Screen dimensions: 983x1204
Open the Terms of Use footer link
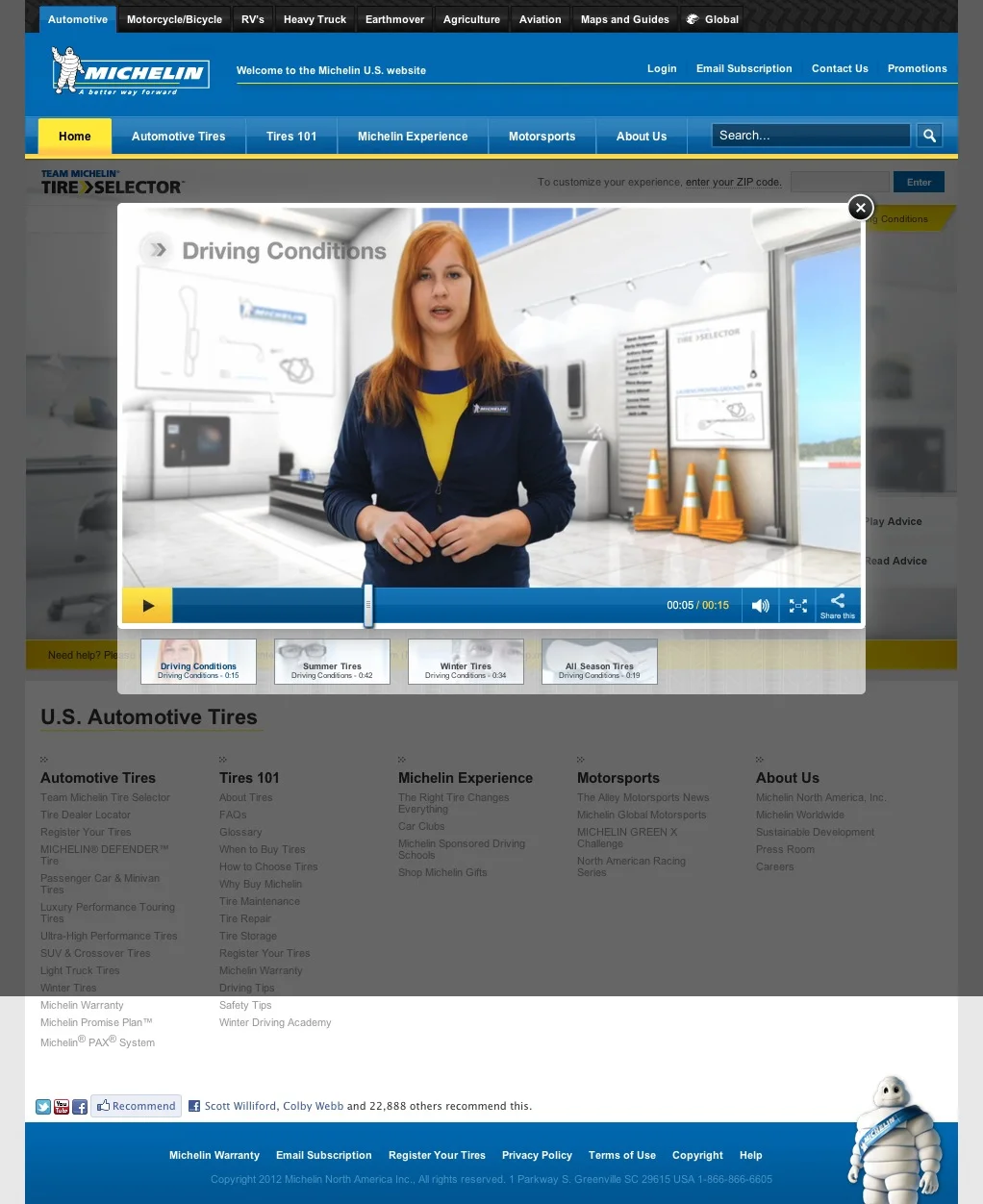[x=622, y=1155]
